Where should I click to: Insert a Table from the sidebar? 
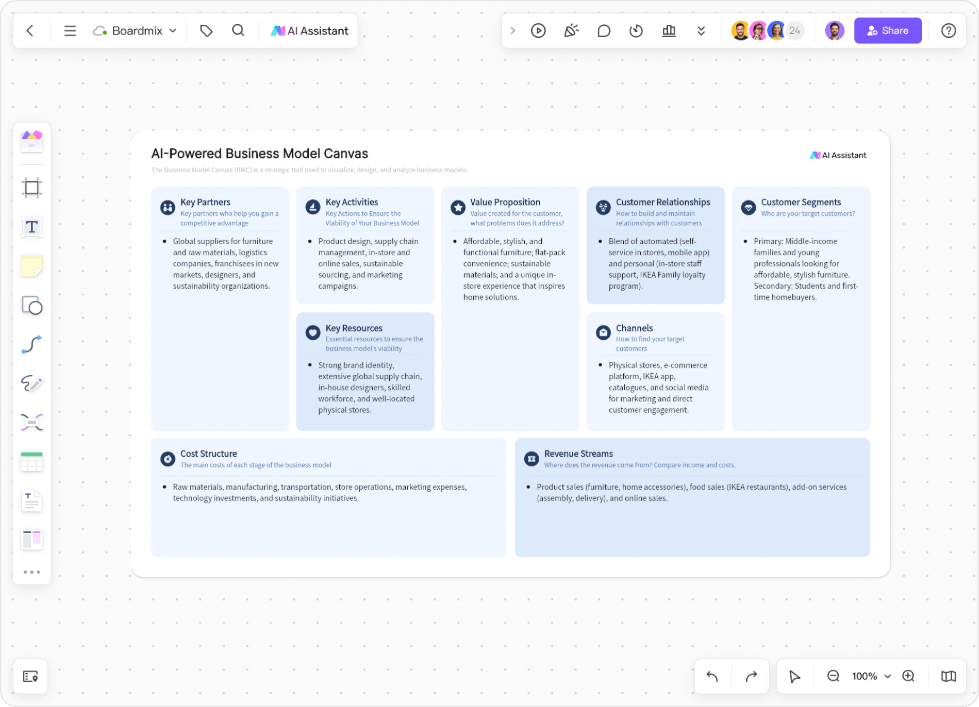coord(32,462)
